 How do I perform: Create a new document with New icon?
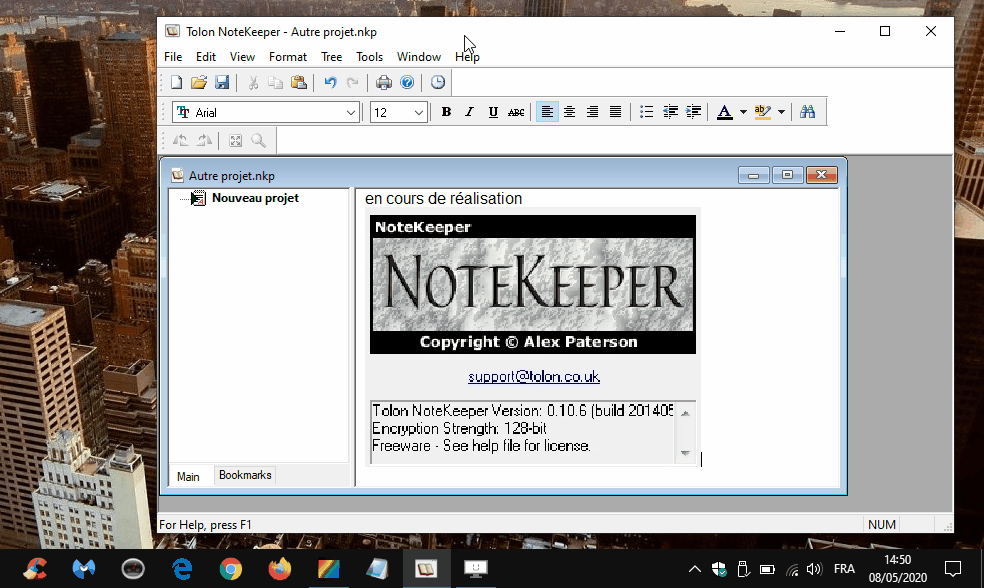click(x=176, y=82)
